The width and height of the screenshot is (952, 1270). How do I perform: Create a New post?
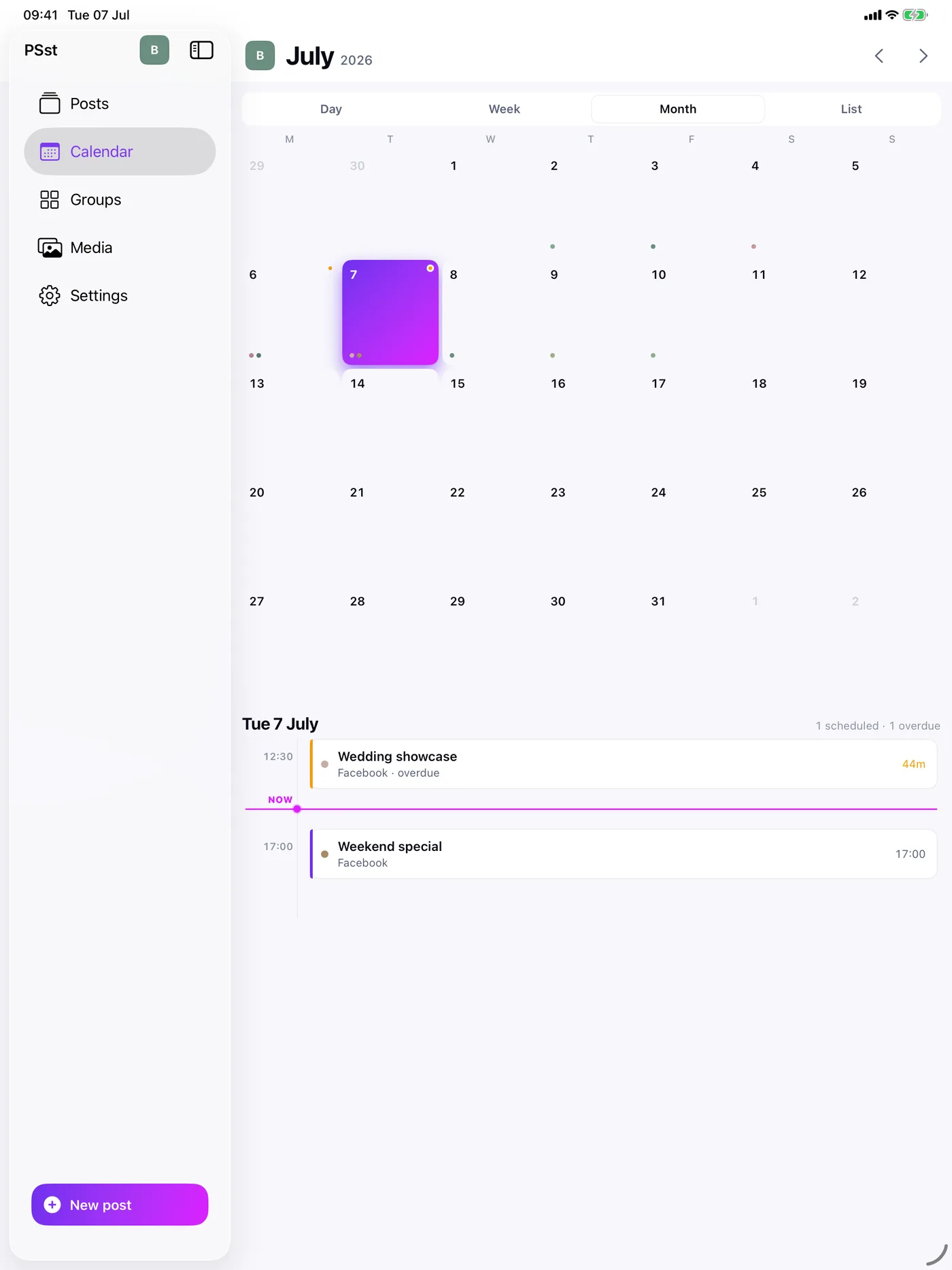coord(120,1205)
